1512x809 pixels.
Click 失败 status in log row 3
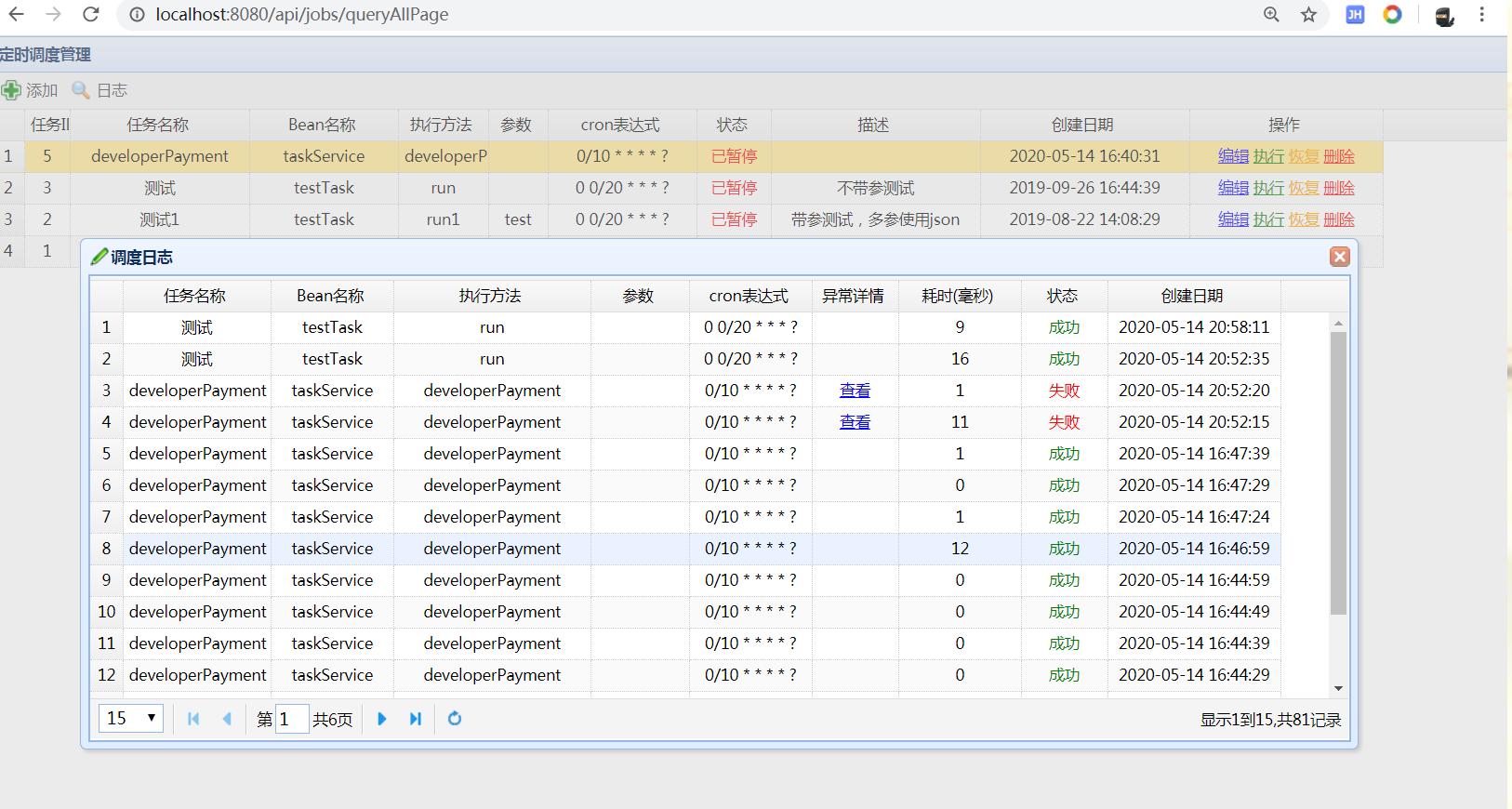(1064, 391)
